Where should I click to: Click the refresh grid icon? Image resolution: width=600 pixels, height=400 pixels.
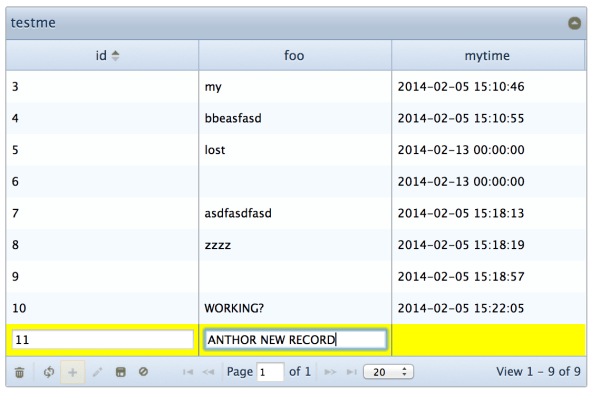tap(47, 371)
